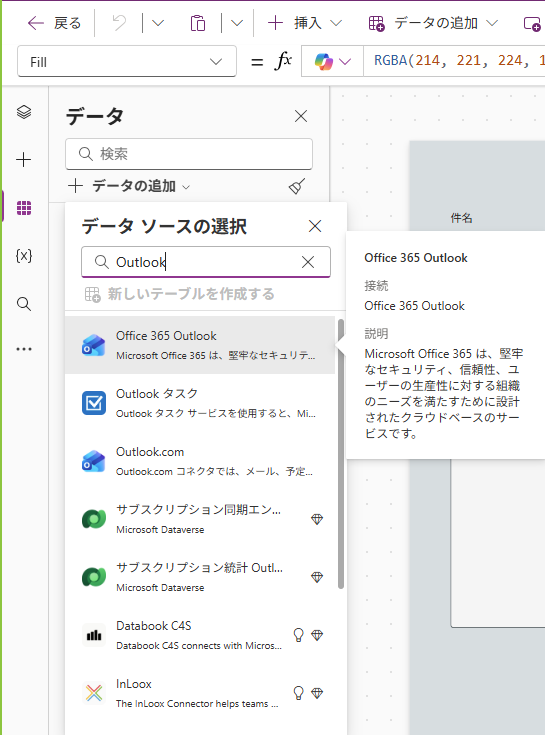Click the fx formula icon
This screenshot has width=545, height=735.
tap(283, 61)
